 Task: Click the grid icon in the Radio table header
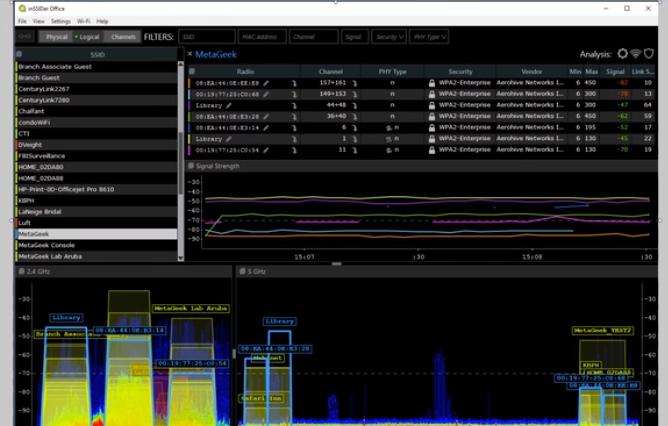pos(192,72)
